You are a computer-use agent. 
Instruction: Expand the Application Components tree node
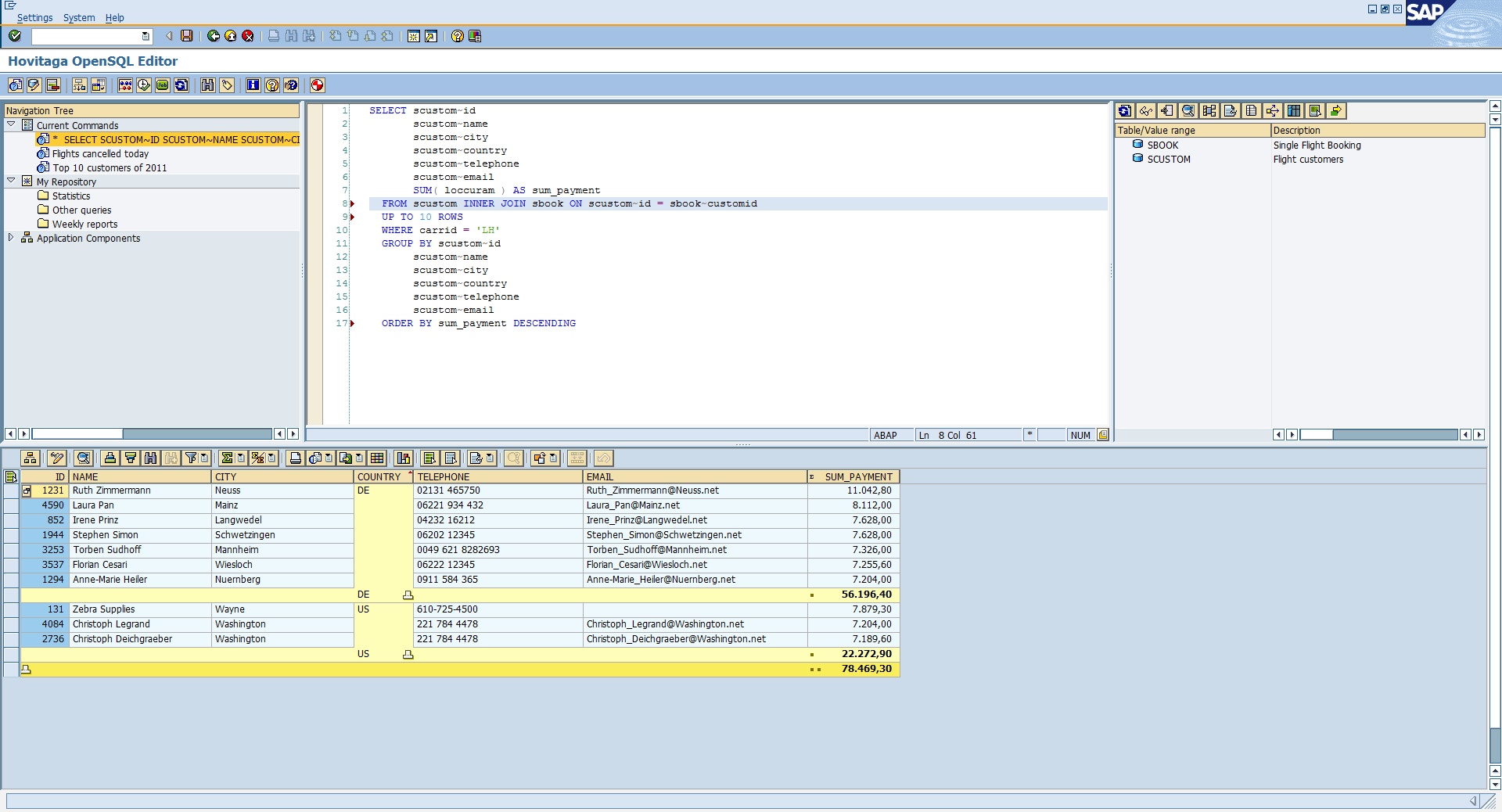pyautogui.click(x=11, y=238)
